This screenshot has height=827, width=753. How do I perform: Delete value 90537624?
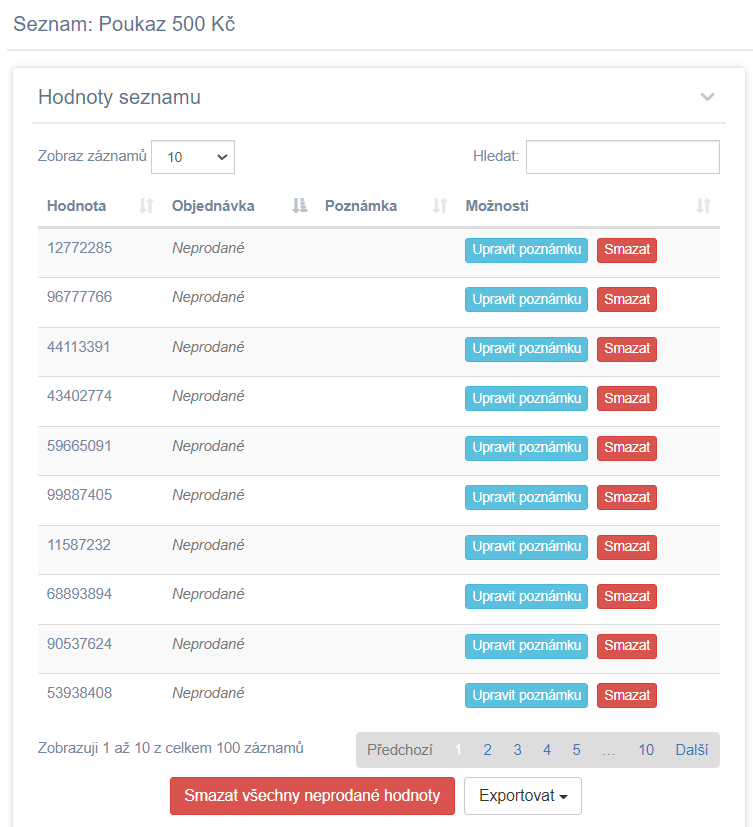(x=627, y=646)
